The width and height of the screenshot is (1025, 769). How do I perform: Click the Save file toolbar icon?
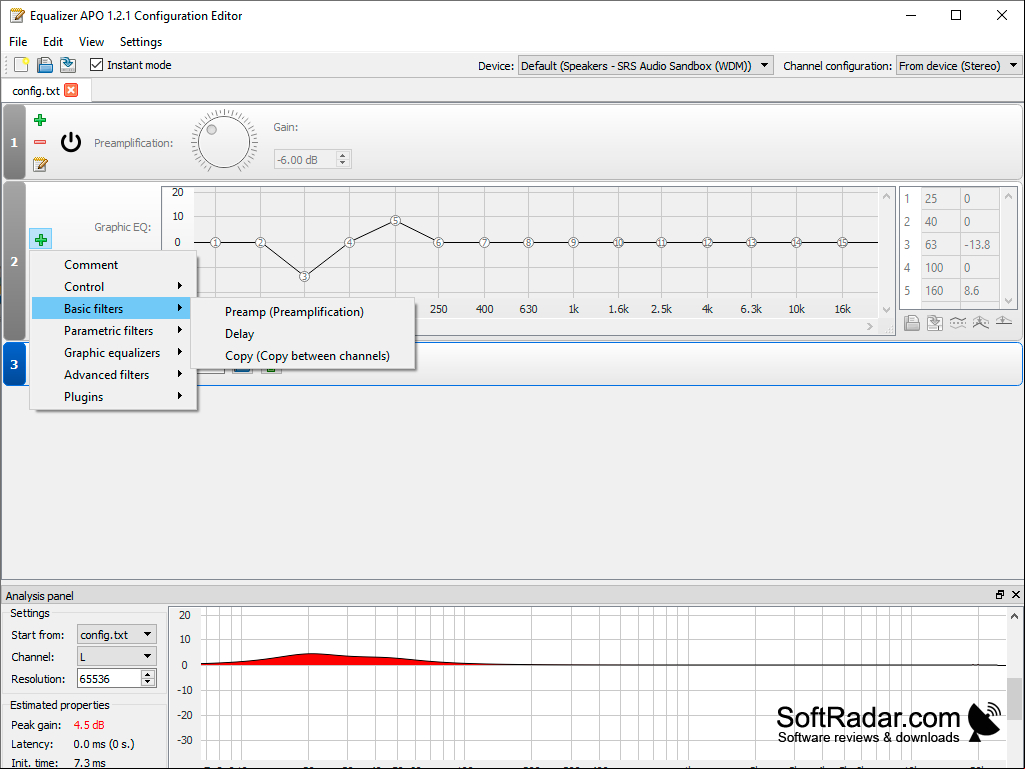[x=67, y=65]
